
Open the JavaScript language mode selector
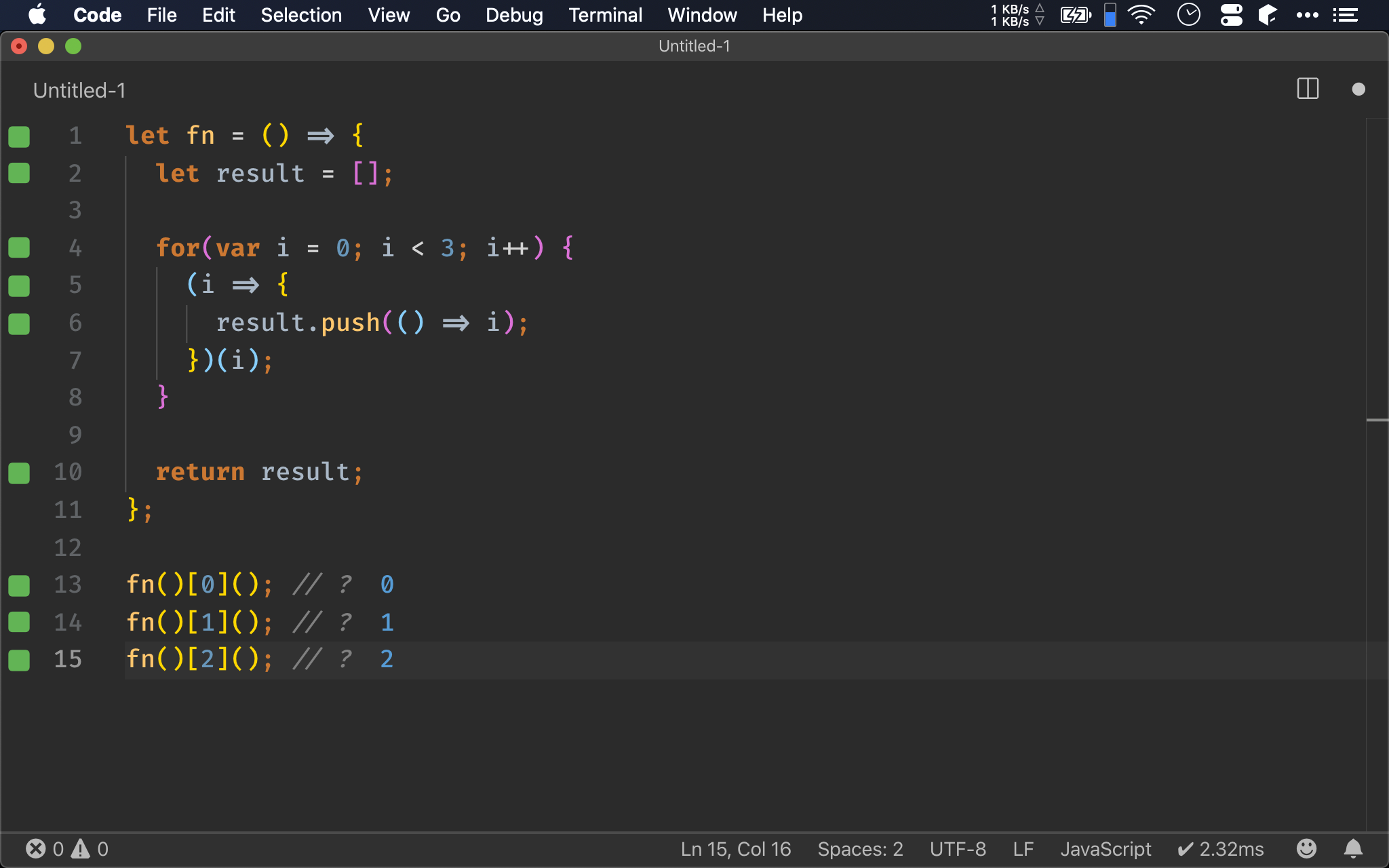1106,848
